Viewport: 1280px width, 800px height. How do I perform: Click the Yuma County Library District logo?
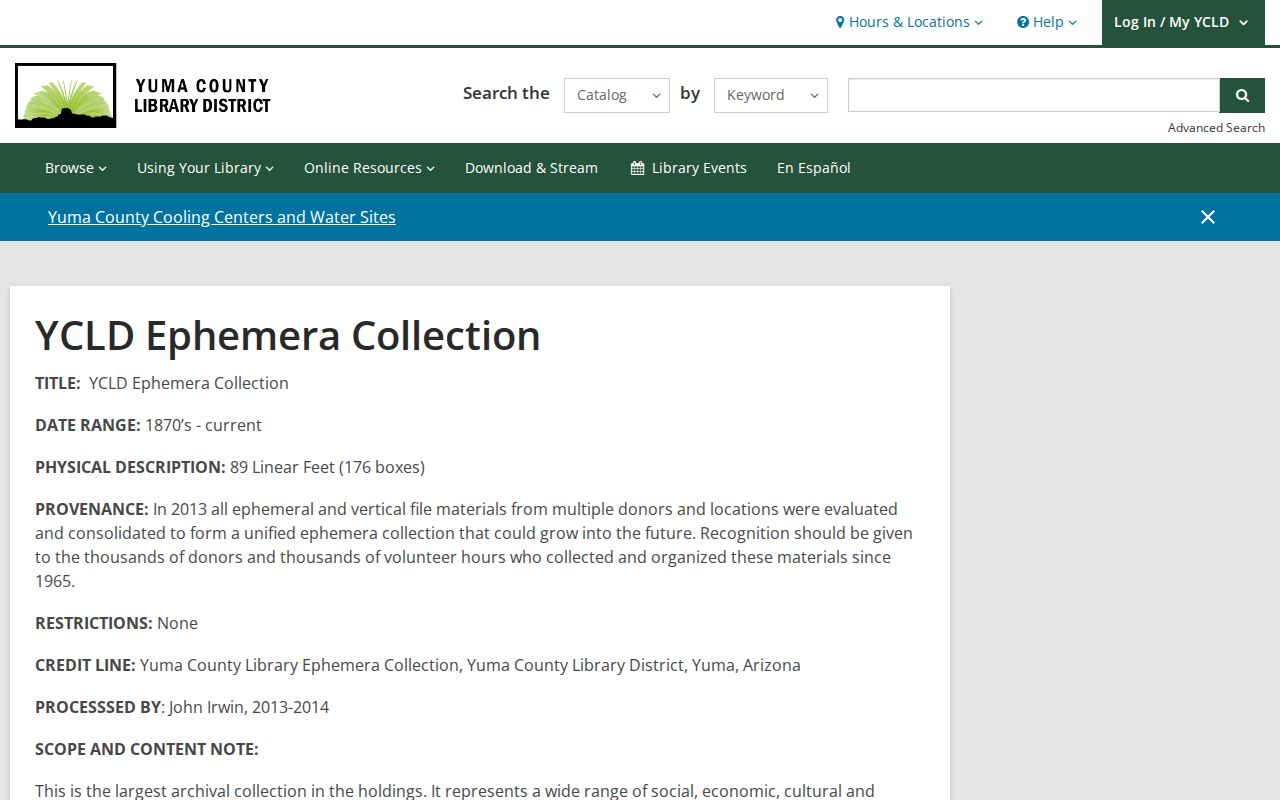(143, 95)
